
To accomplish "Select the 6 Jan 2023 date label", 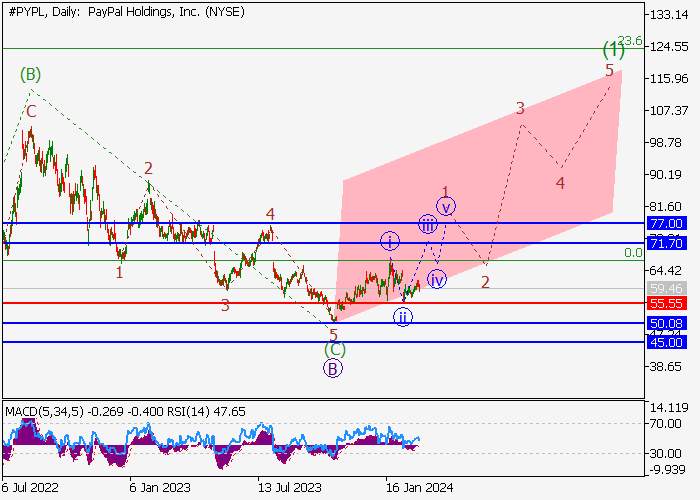I will coord(160,487).
